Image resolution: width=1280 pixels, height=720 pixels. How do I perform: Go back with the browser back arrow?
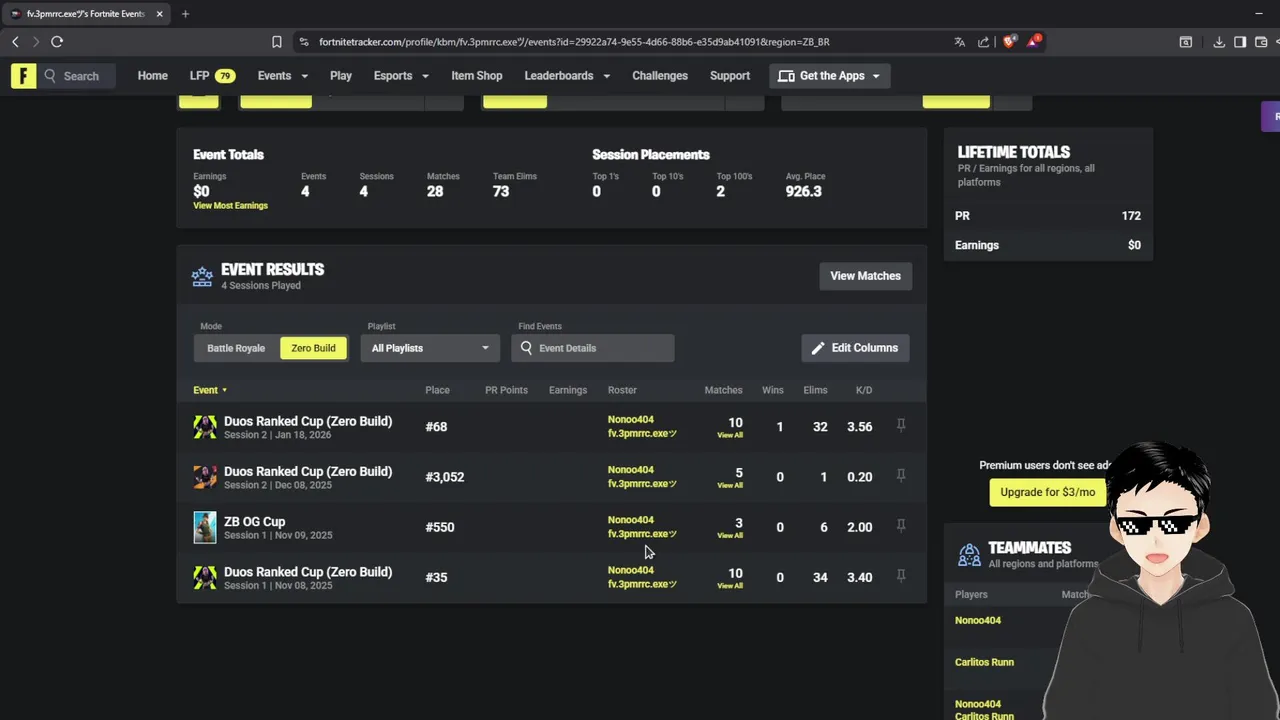click(15, 42)
